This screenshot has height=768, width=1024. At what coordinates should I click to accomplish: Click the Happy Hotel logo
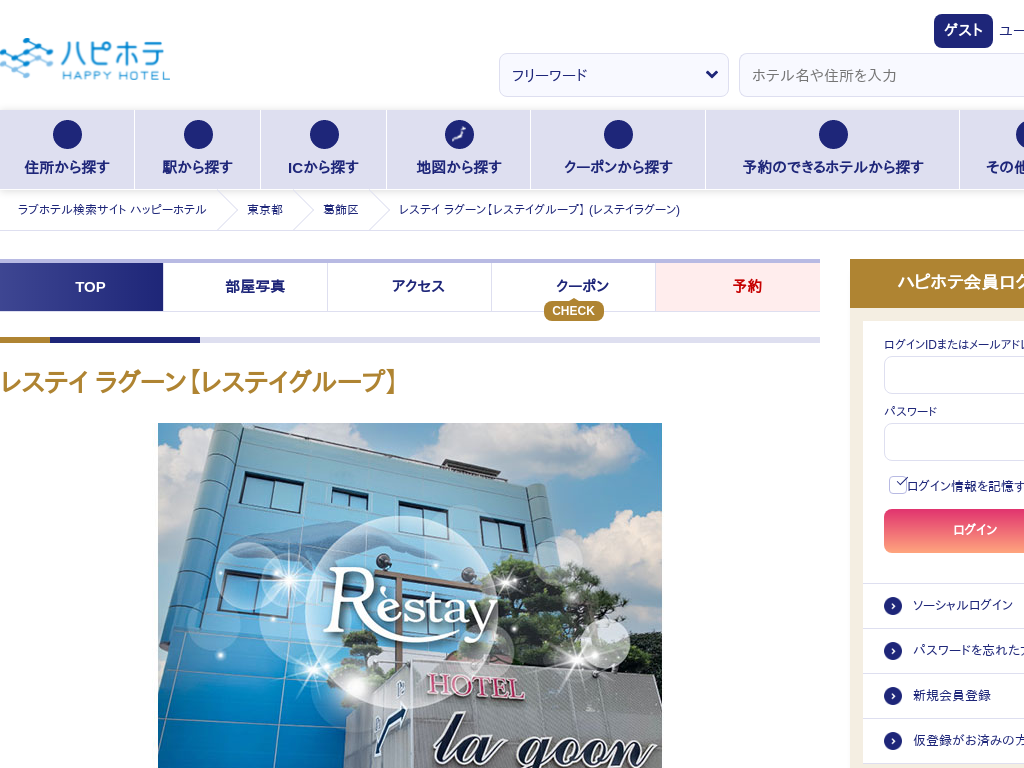coord(85,59)
